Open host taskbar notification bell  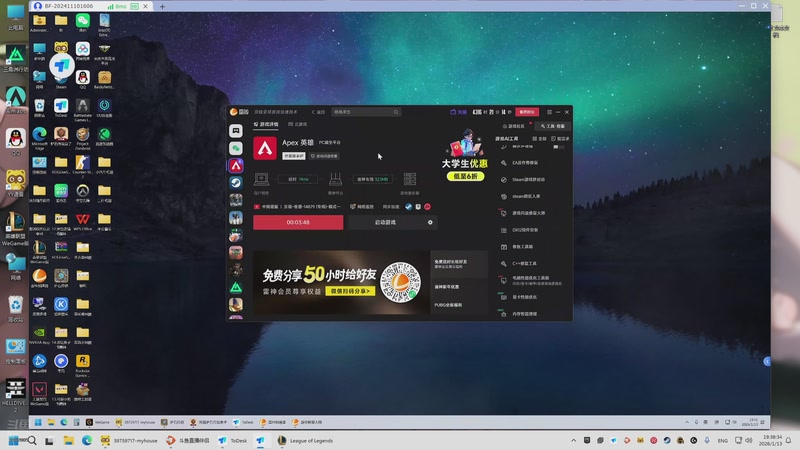point(788,440)
